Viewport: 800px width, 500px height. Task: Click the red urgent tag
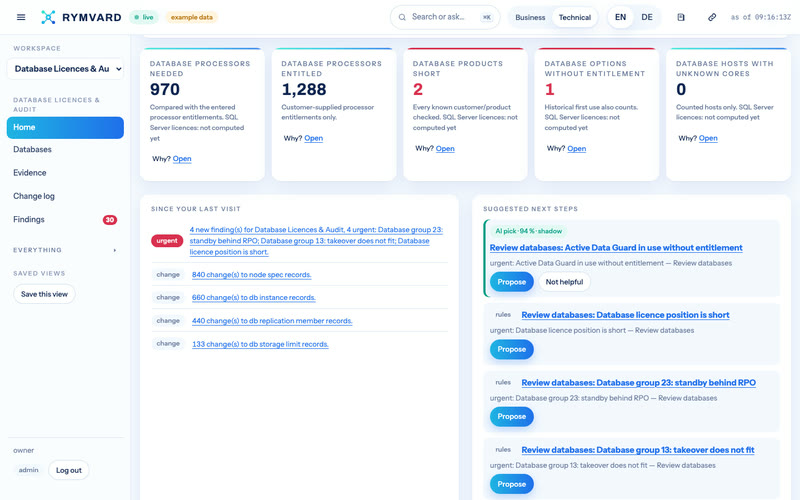167,241
